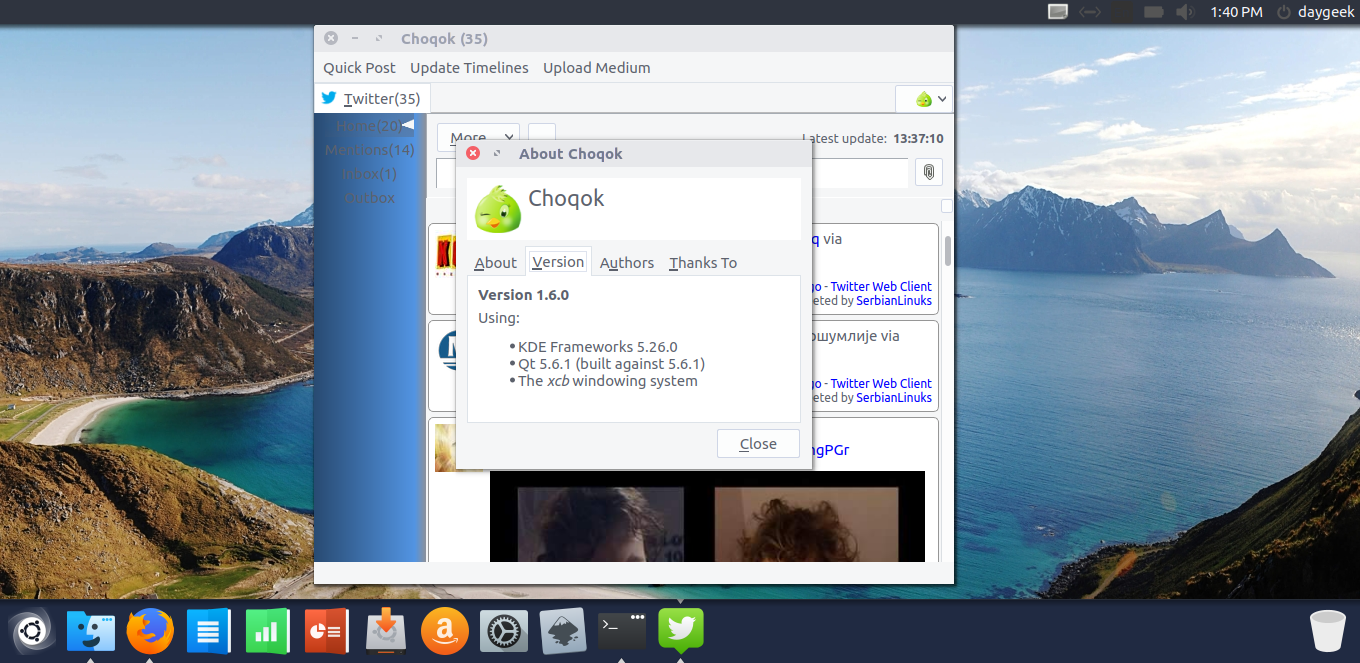
Task: Open the Home(20) timeline
Action: (369, 126)
